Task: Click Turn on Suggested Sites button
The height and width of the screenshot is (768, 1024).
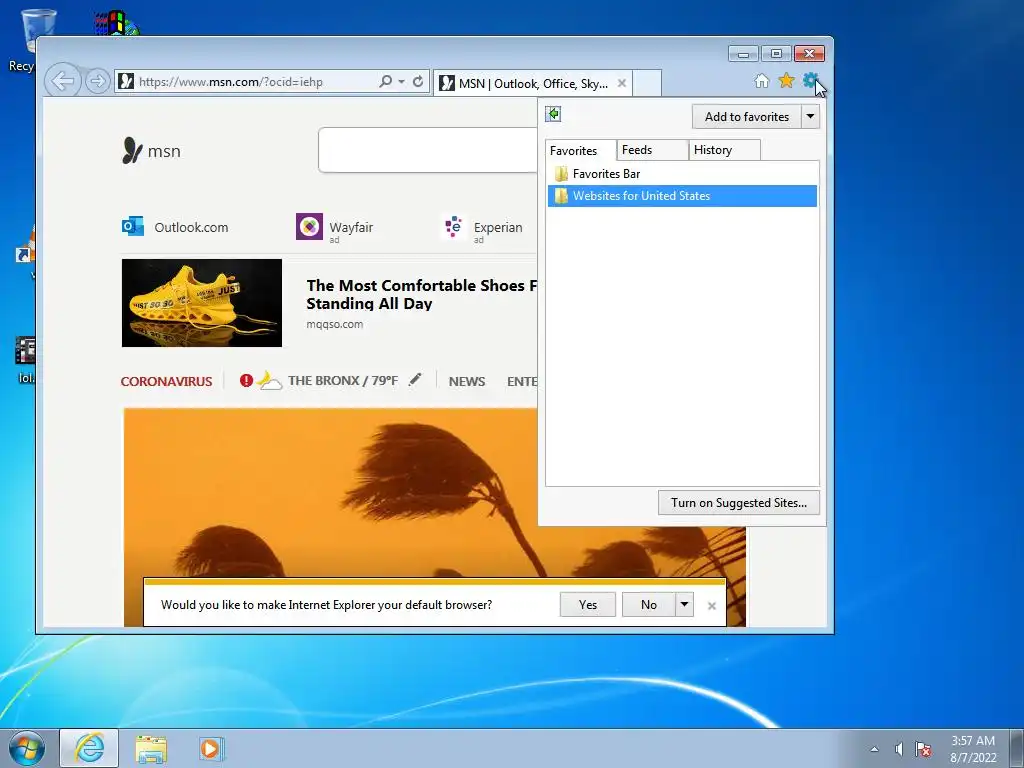Action: coord(739,503)
